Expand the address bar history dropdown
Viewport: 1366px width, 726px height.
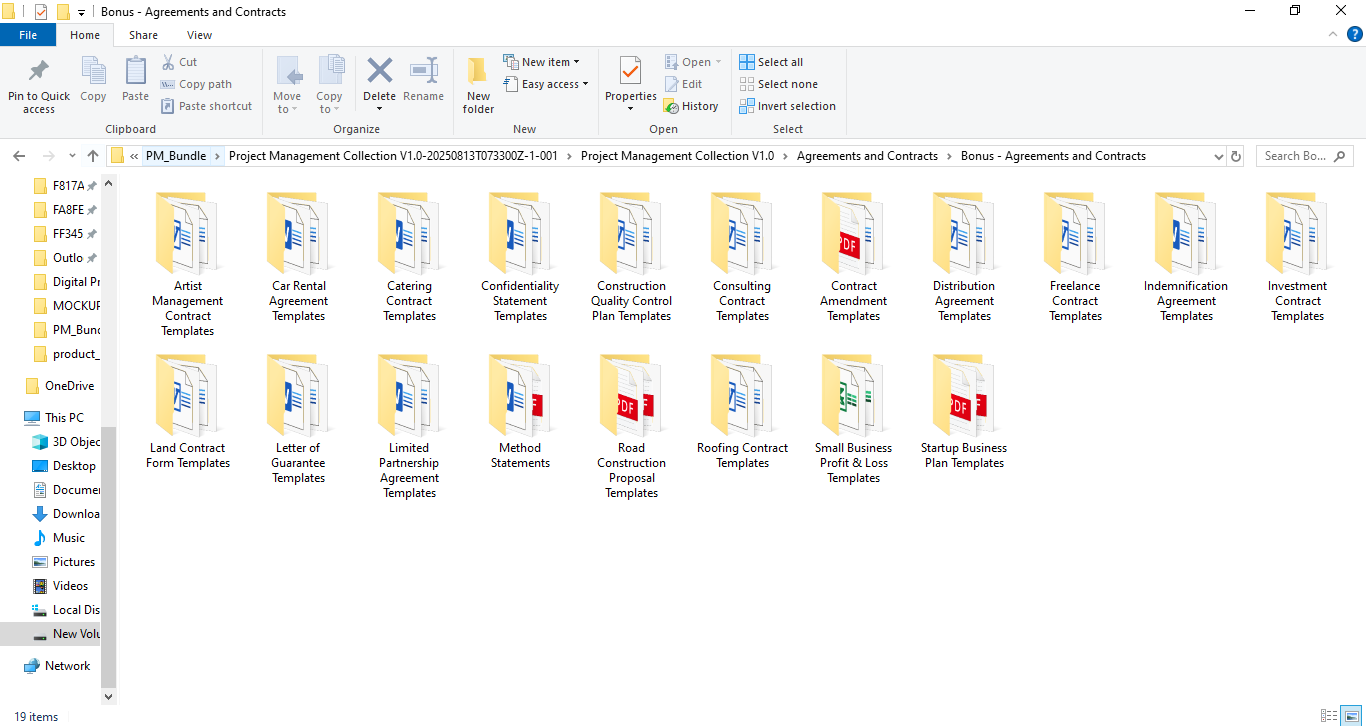1218,156
